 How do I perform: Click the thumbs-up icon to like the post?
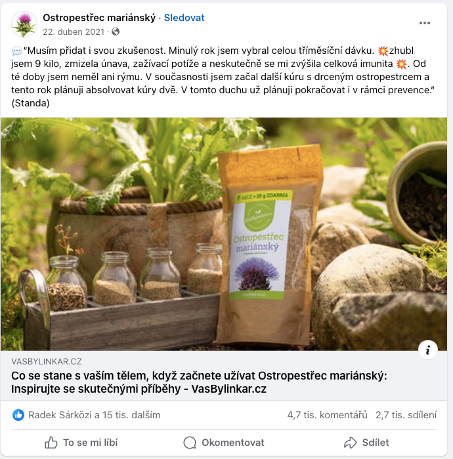(x=51, y=443)
